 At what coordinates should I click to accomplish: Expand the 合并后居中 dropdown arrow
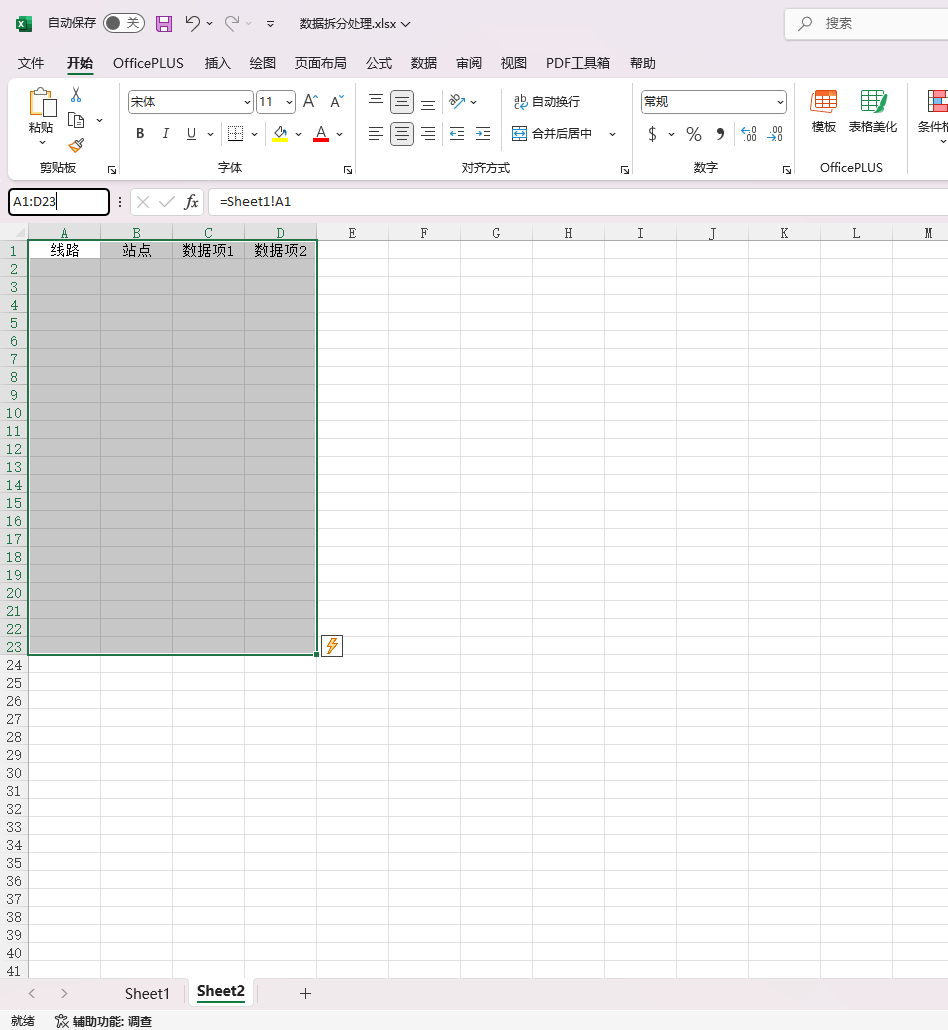(x=612, y=134)
